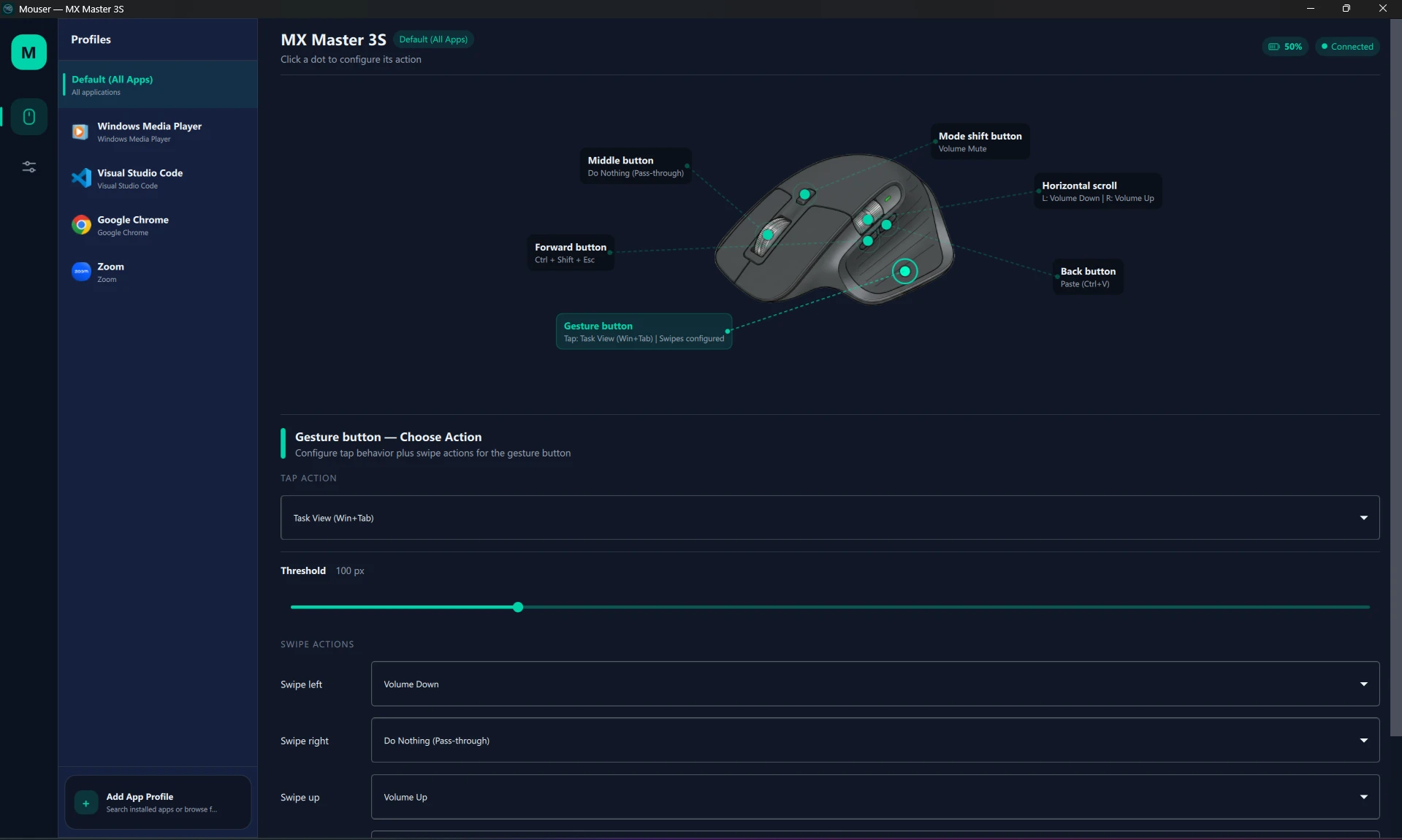
Task: Click the Gesture button dot on the mouse
Action: pos(904,271)
